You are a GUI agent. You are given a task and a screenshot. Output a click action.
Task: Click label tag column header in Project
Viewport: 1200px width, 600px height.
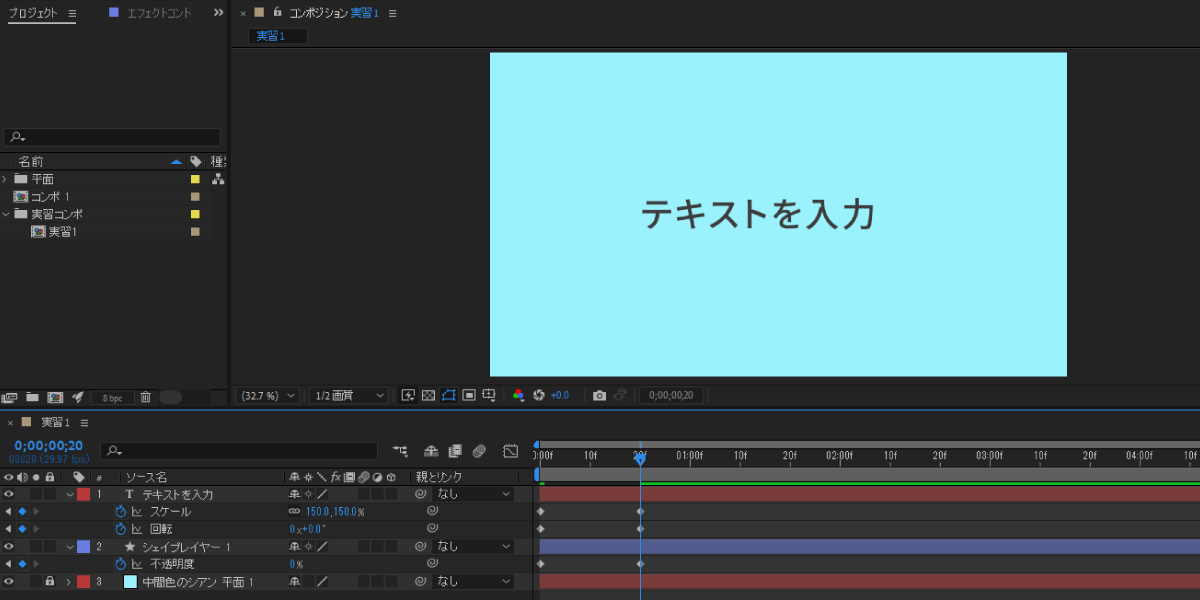tap(195, 161)
